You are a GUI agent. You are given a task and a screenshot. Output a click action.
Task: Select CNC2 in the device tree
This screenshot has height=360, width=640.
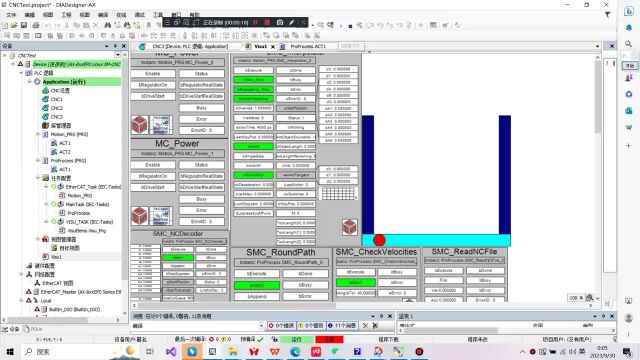pos(56,108)
